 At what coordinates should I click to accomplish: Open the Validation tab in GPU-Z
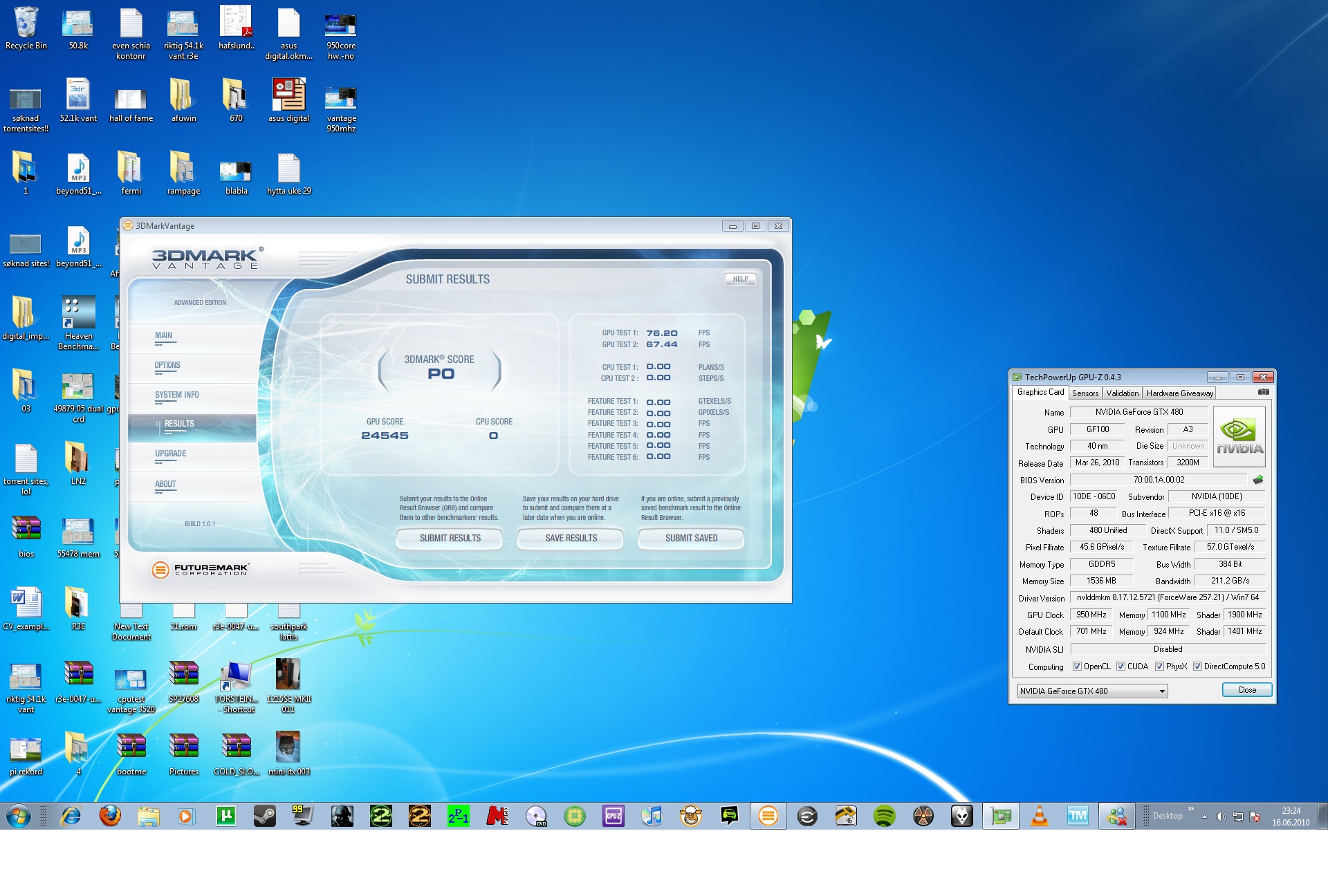pyautogui.click(x=1122, y=393)
